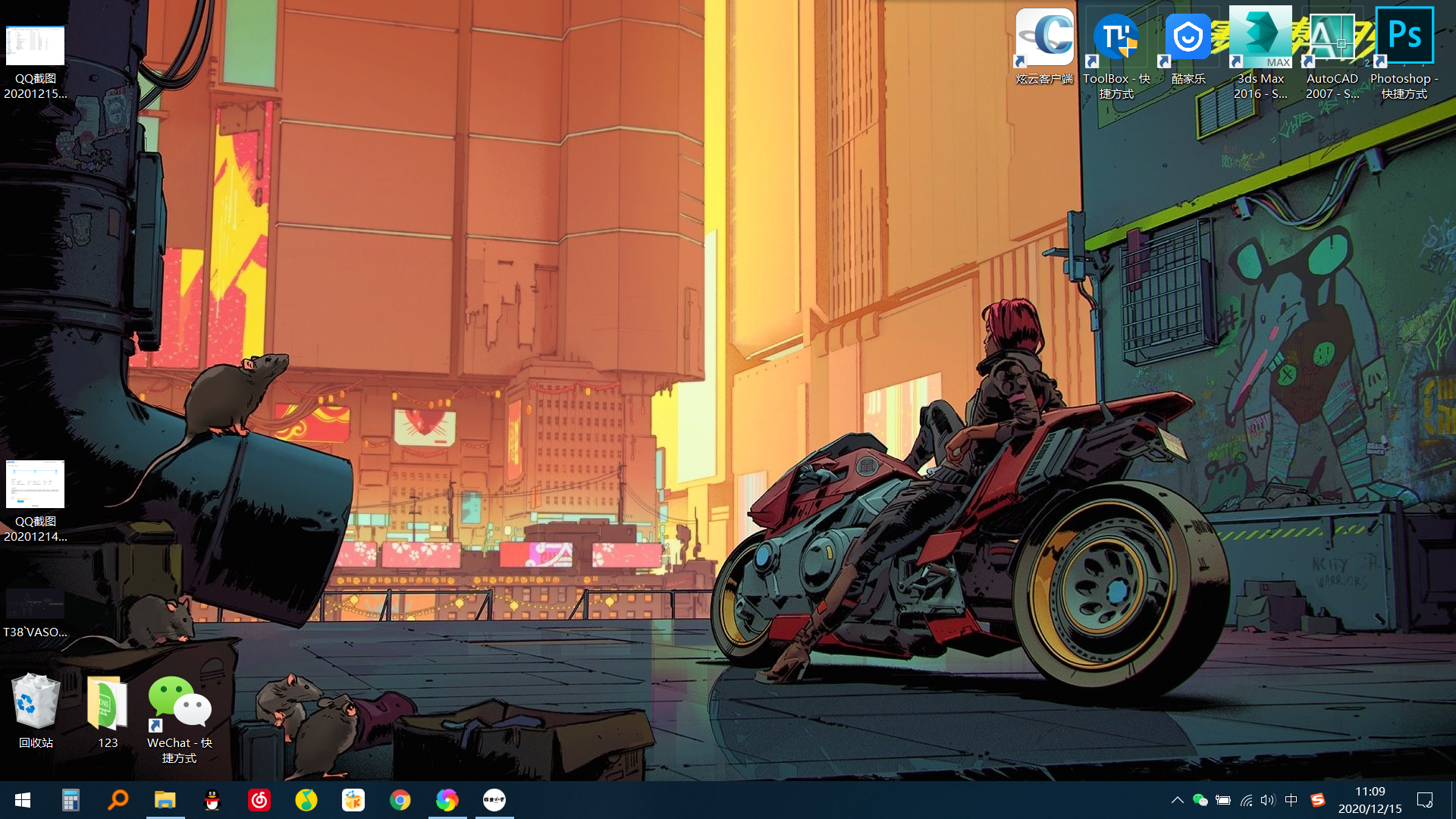Open the colorful pinwheel browser taskbar icon
The width and height of the screenshot is (1456, 819).
tap(447, 800)
